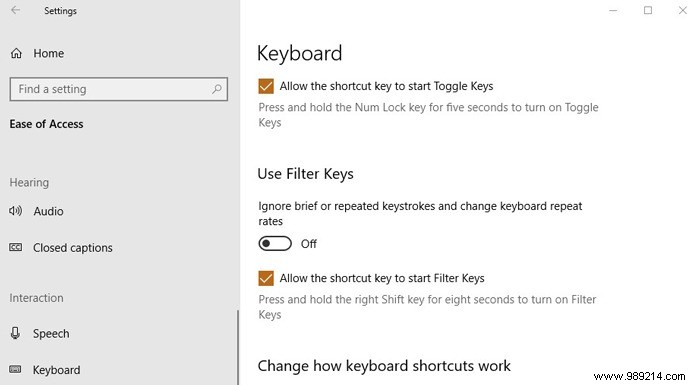This screenshot has height=385, width=700.
Task: Click the Ignore brief or repeated keystrokes text
Action: coord(420,213)
